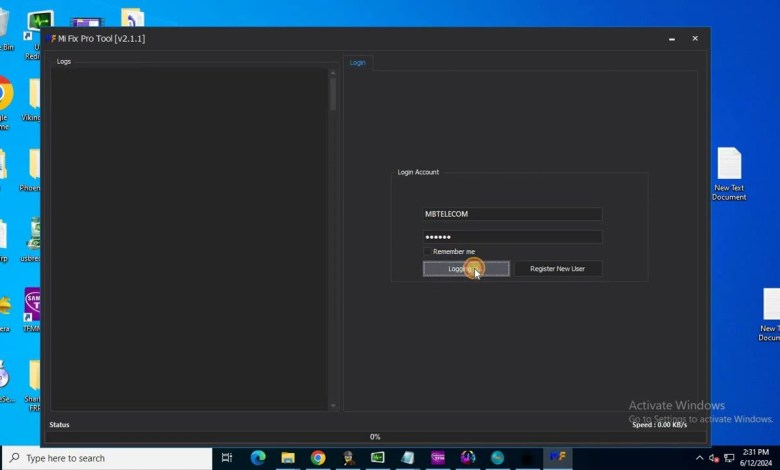Select the Viking folder on the desktop

[33, 99]
